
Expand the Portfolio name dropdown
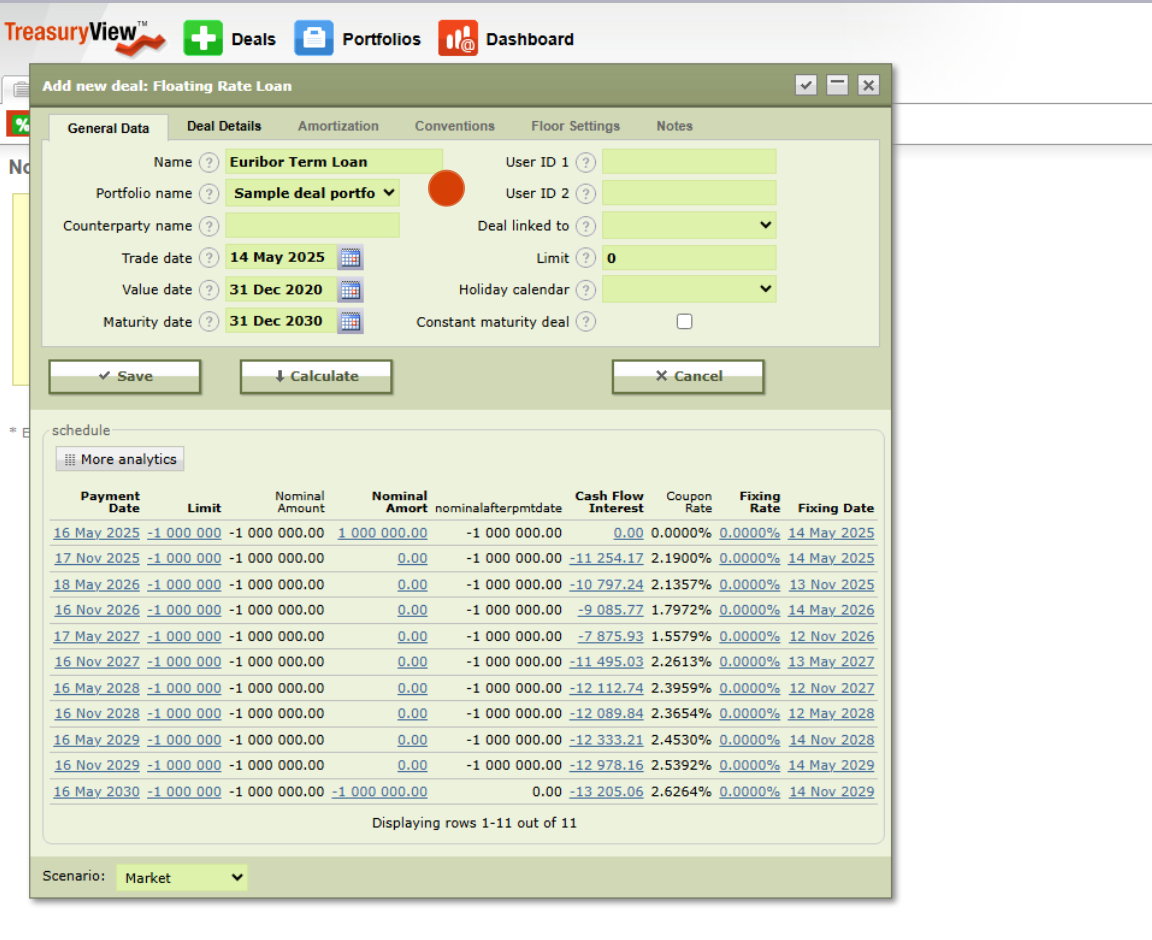point(312,193)
